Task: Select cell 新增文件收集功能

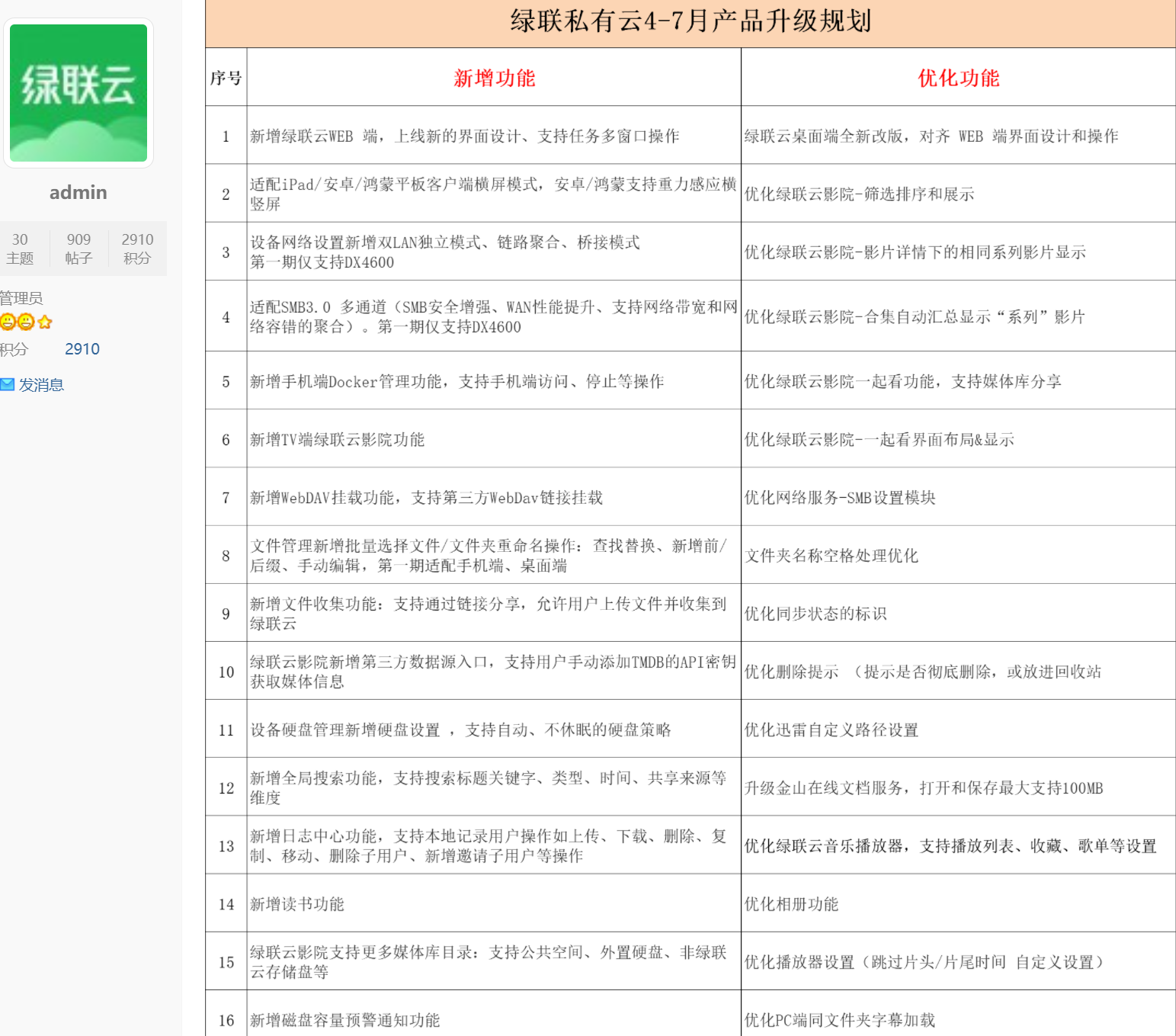Action: click(x=494, y=613)
